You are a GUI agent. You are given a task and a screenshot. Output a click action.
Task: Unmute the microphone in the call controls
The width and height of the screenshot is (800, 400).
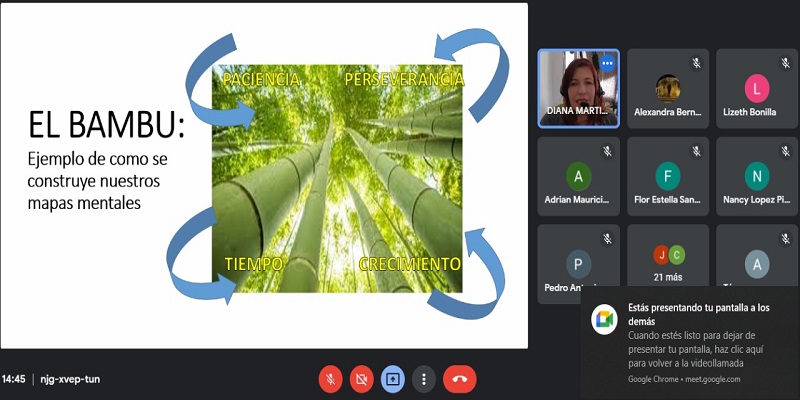click(x=330, y=380)
